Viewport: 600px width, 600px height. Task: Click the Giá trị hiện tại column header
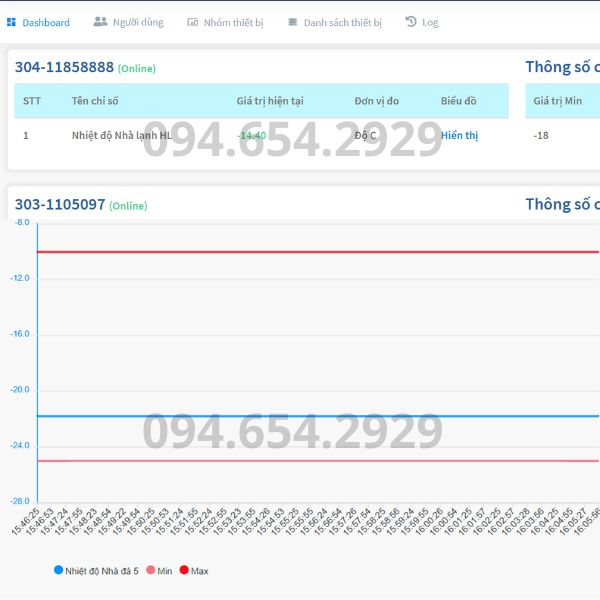[270, 101]
